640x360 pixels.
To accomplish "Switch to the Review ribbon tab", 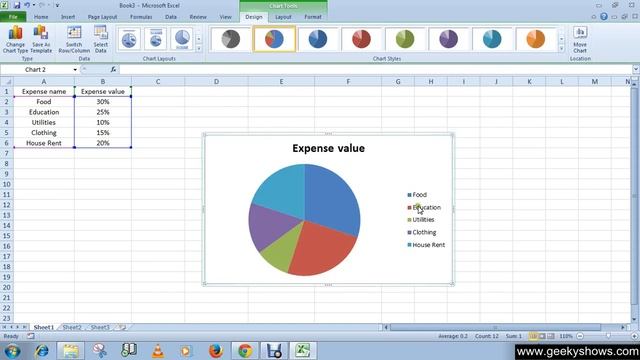I will (198, 17).
